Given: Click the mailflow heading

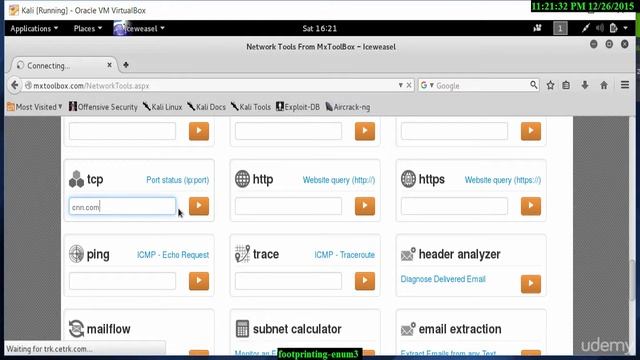Looking at the screenshot, I should 109,329.
